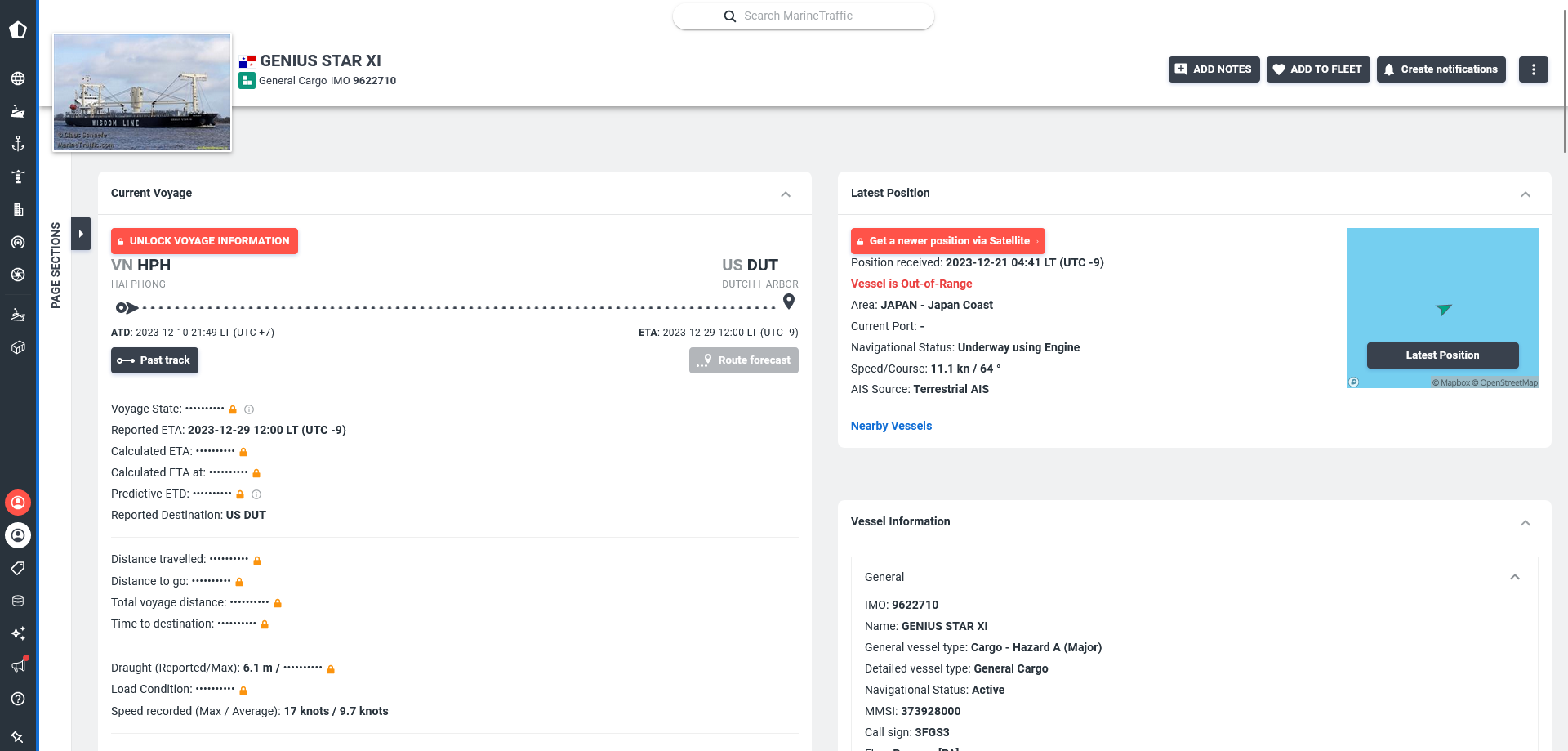Click the departure marker on voyage line
The image size is (1568, 751).
[127, 308]
